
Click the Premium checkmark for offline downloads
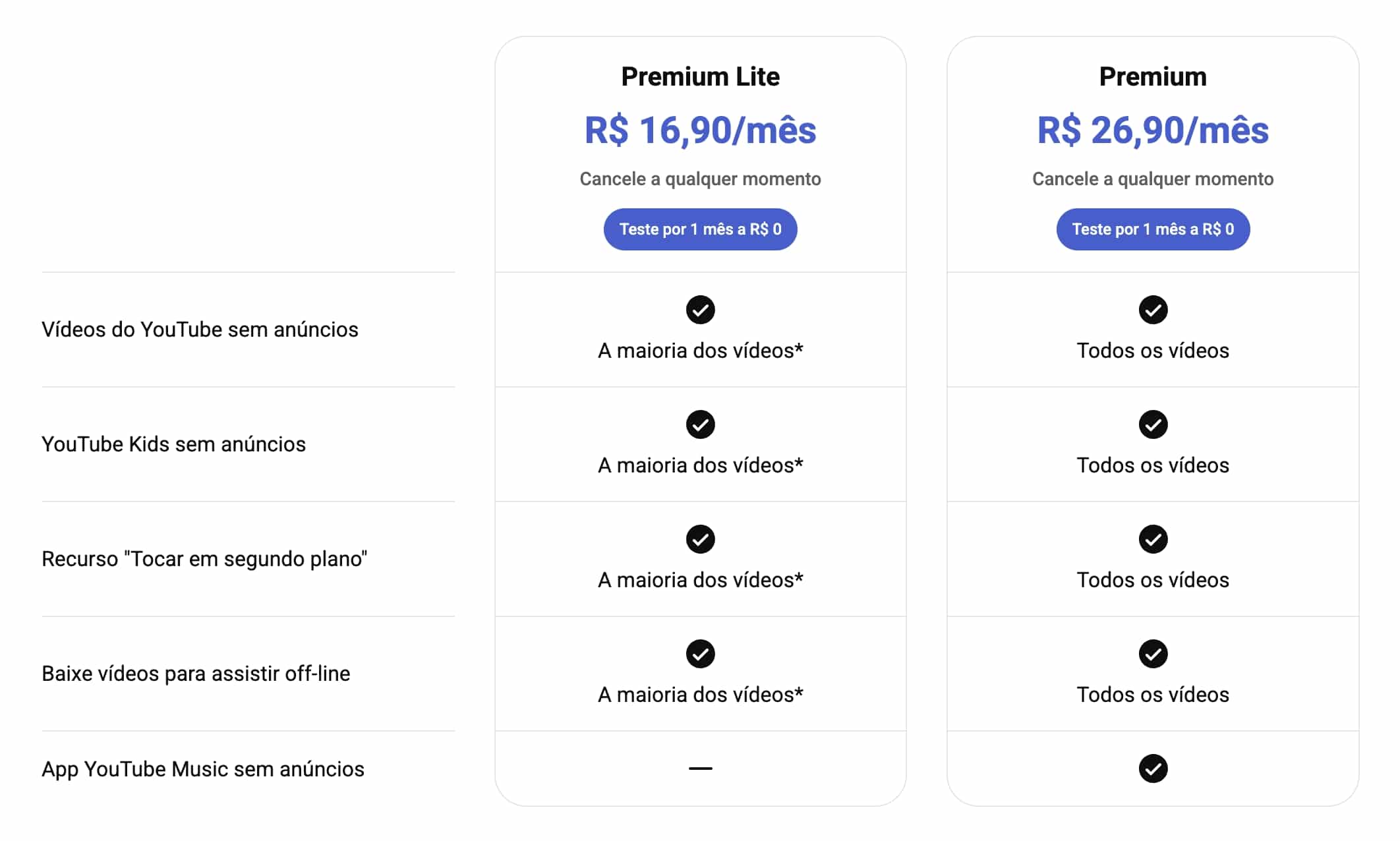(1153, 654)
